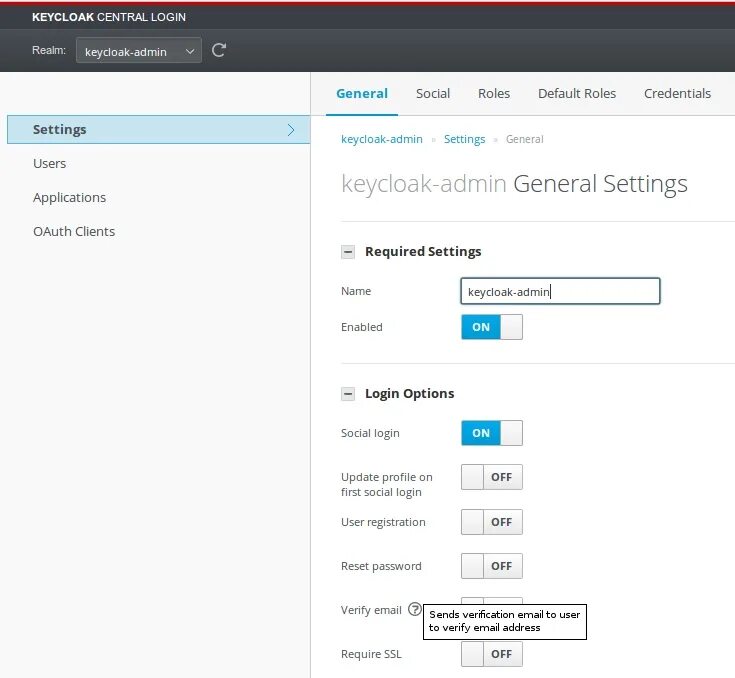
Task: Click the Login Options heading text
Action: tap(409, 393)
